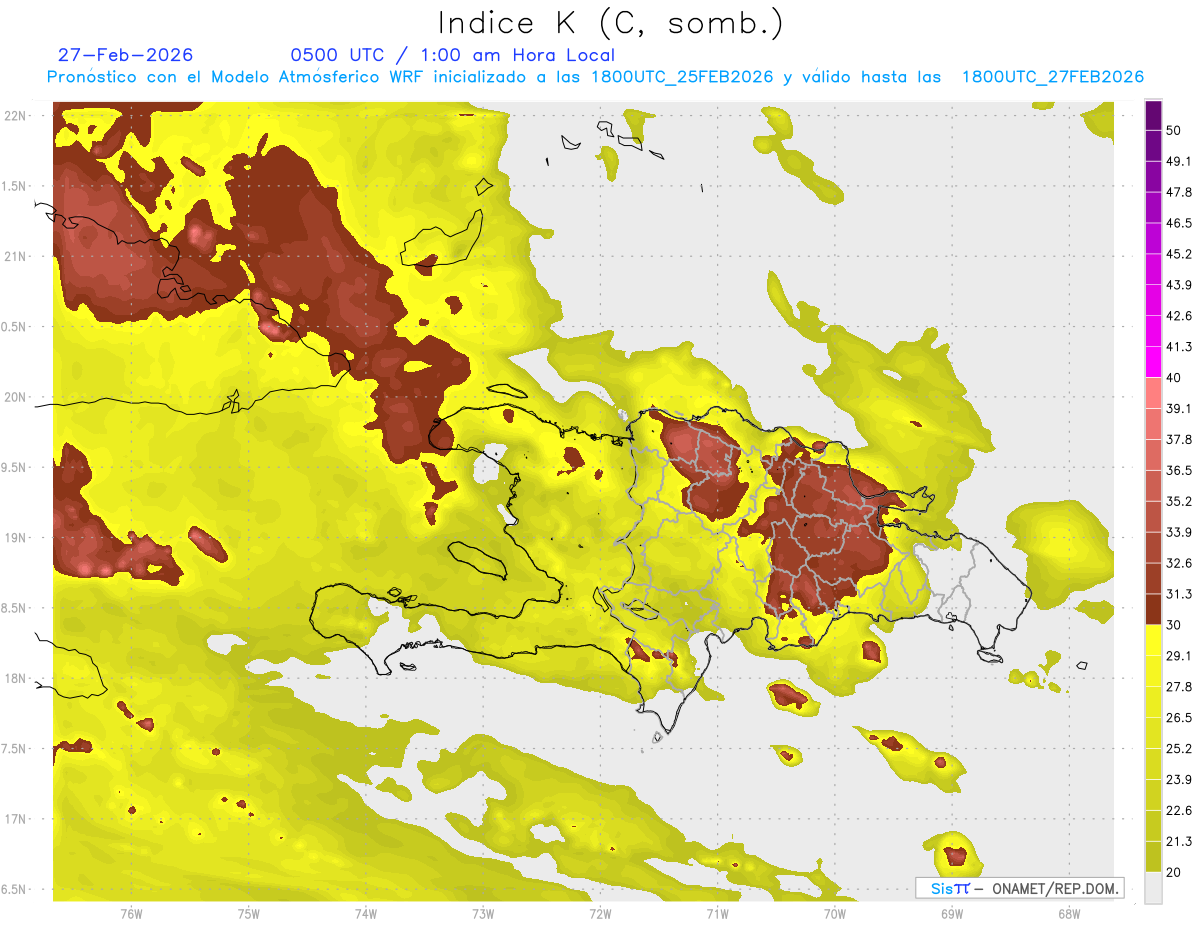Viewport: 1200px width, 927px height.
Task: Click the '30' color scale label
Action: (1174, 625)
